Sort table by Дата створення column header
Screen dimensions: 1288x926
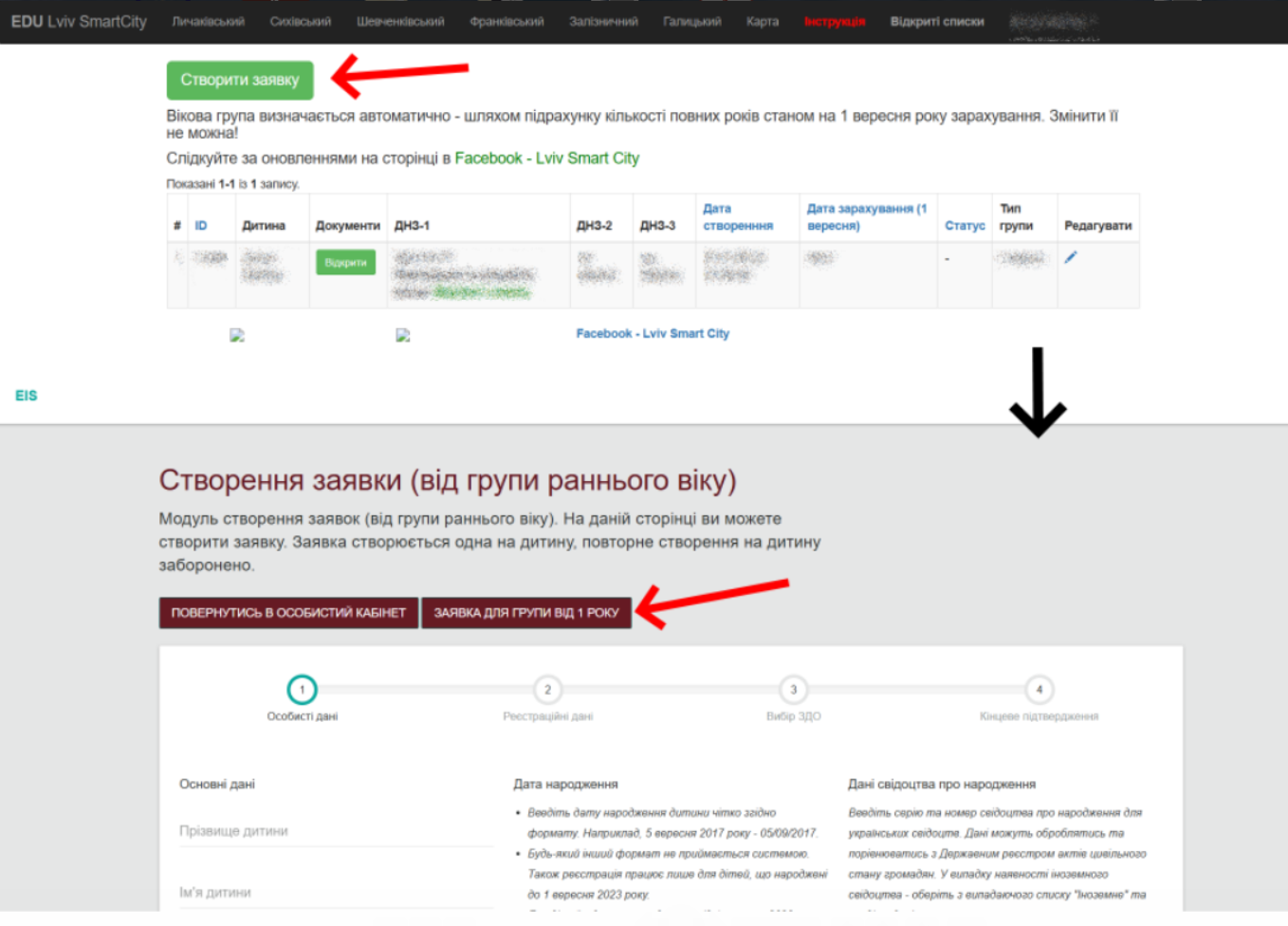pos(737,217)
